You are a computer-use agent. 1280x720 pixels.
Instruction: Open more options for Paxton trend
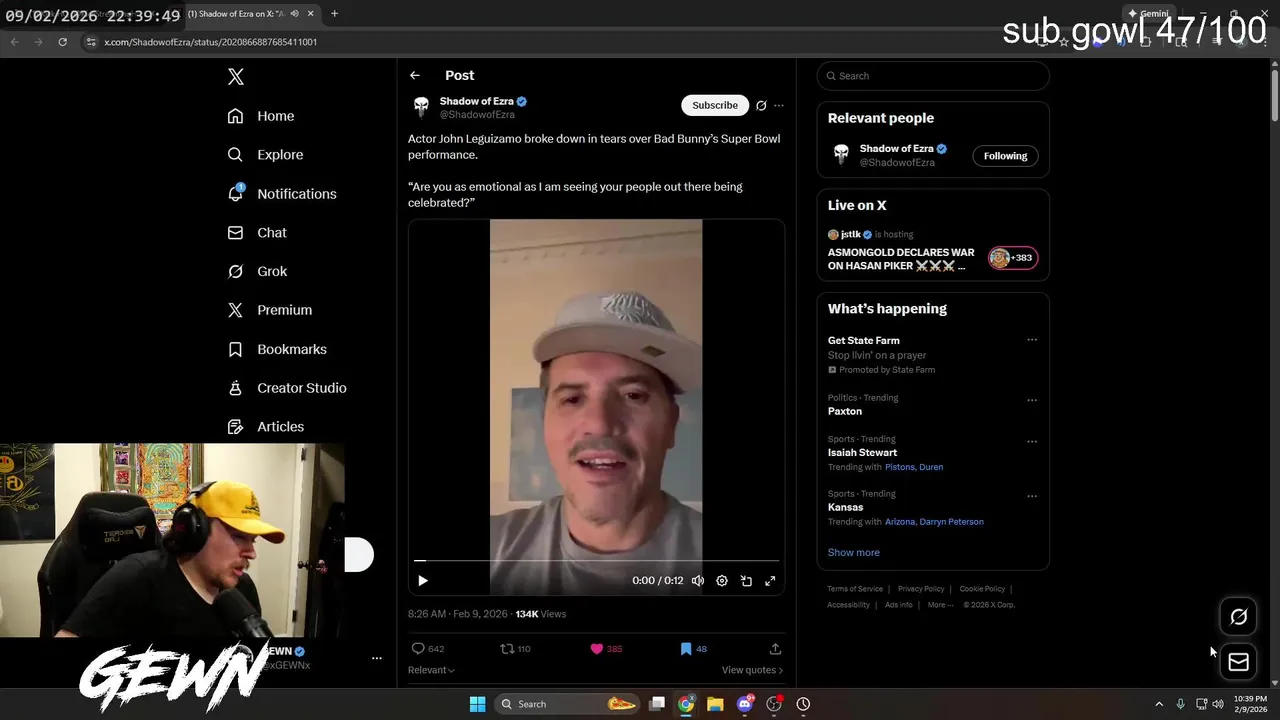(x=1032, y=401)
